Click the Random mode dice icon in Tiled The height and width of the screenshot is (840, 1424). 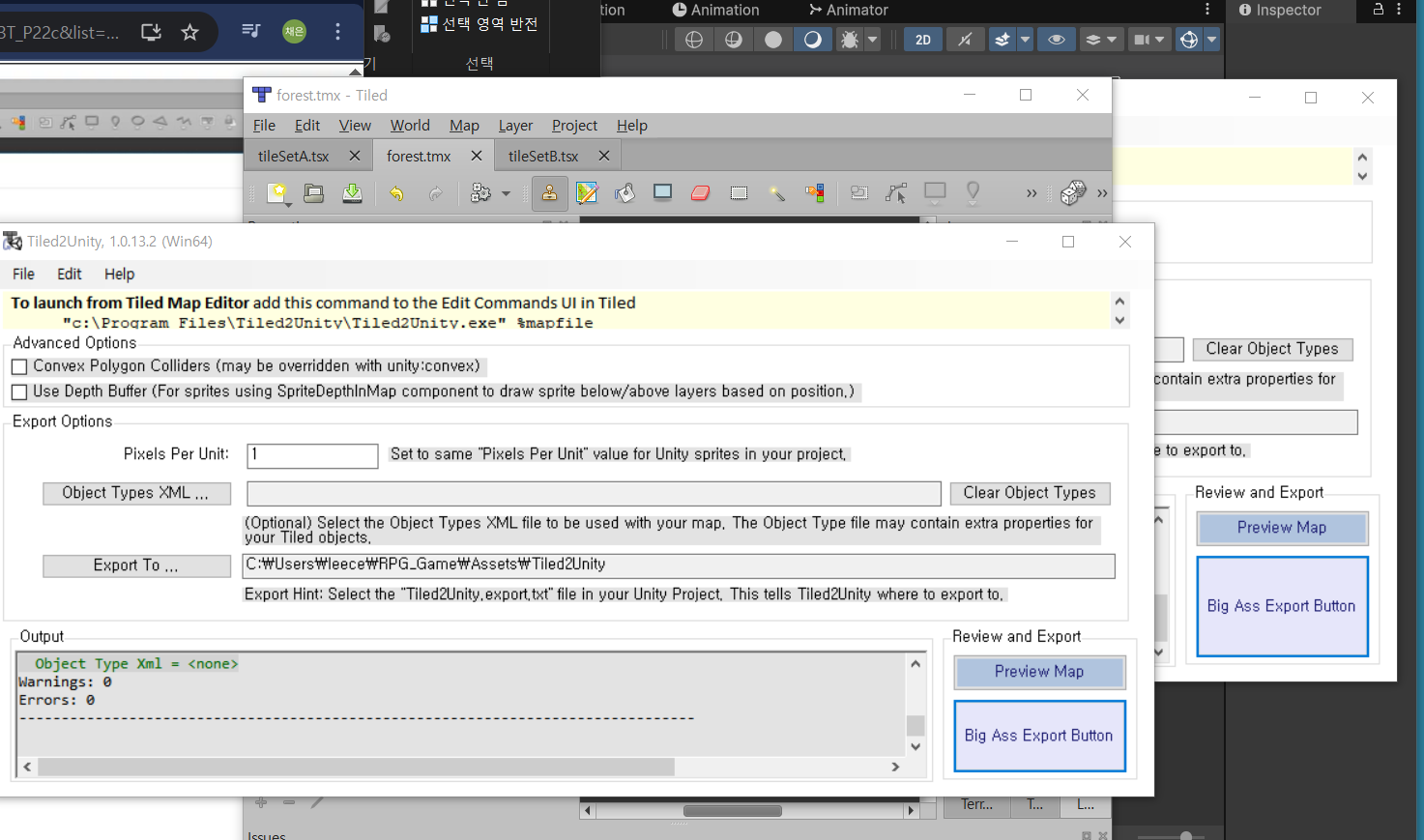click(1072, 193)
